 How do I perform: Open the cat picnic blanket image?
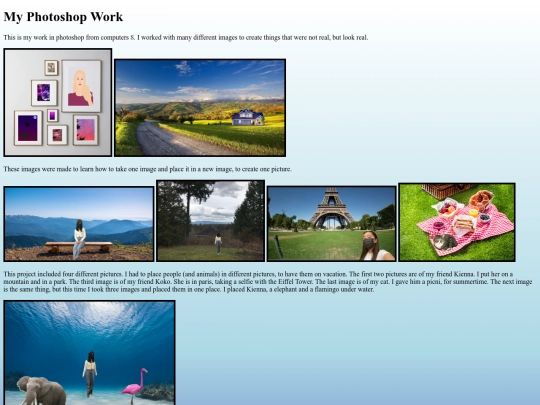tap(457, 222)
